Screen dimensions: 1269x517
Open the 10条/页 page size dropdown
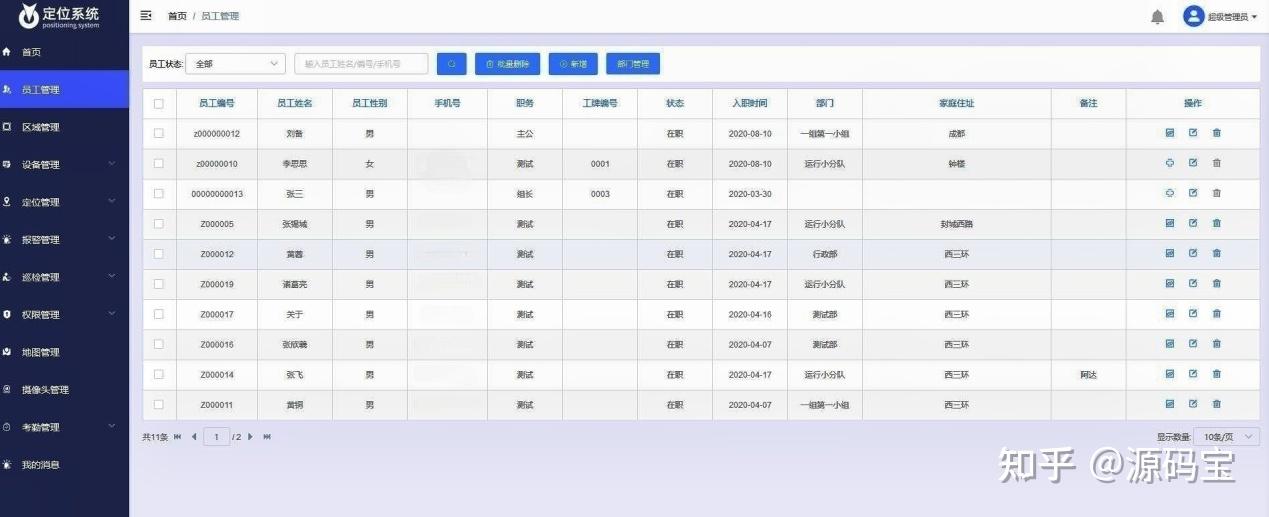(x=1228, y=437)
